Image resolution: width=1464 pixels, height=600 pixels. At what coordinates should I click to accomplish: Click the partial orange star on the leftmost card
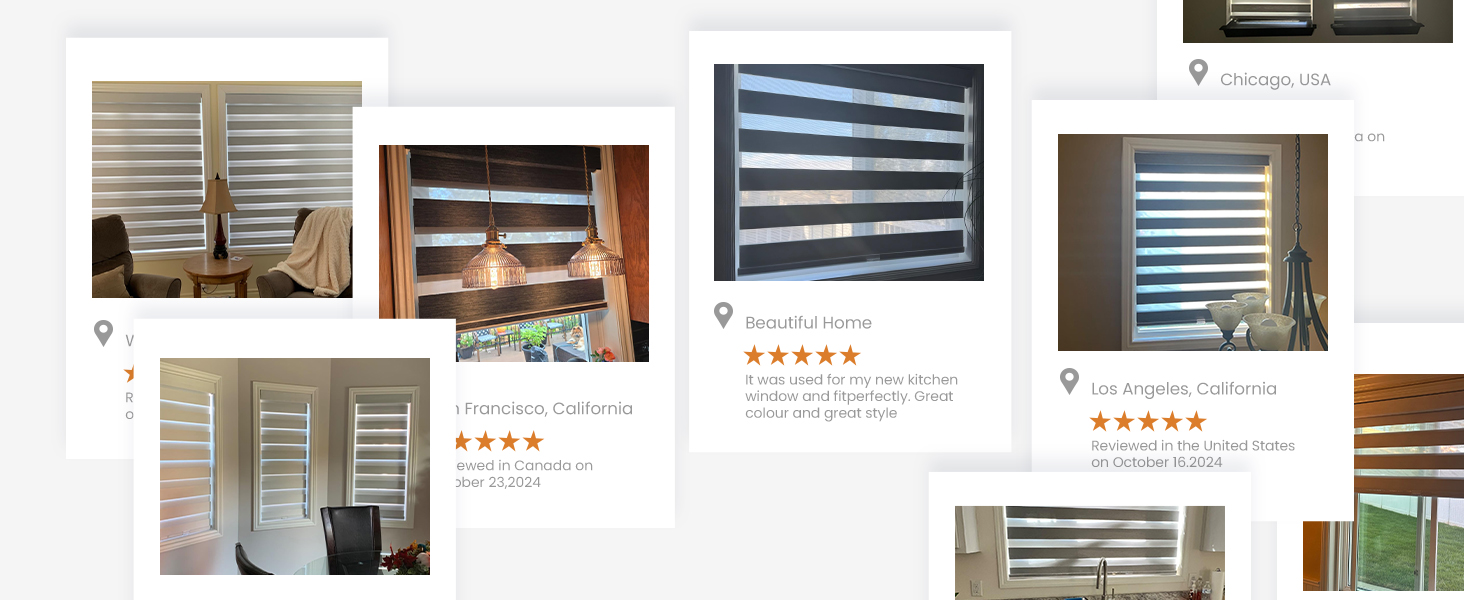pyautogui.click(x=129, y=374)
